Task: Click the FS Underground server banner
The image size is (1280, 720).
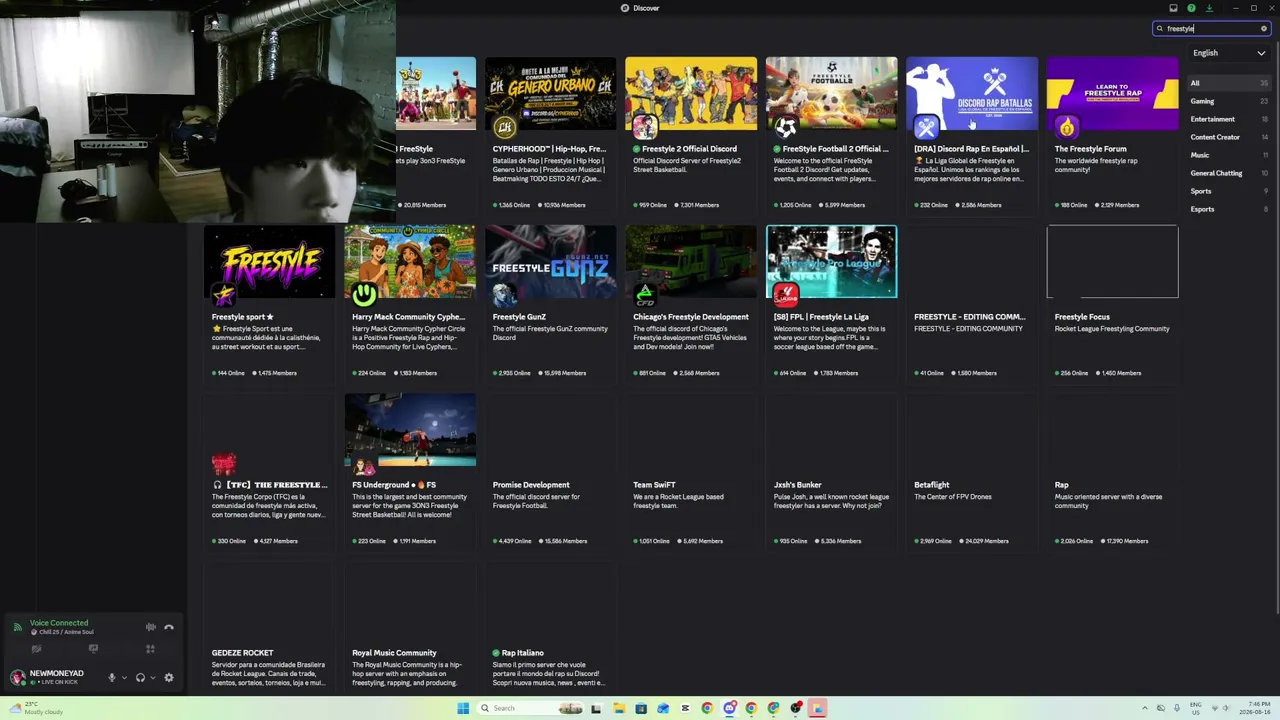Action: click(x=410, y=430)
